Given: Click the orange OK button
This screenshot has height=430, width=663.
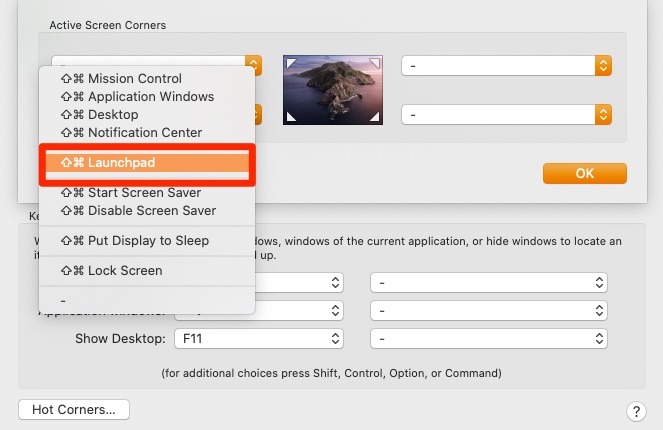Looking at the screenshot, I should (x=585, y=173).
